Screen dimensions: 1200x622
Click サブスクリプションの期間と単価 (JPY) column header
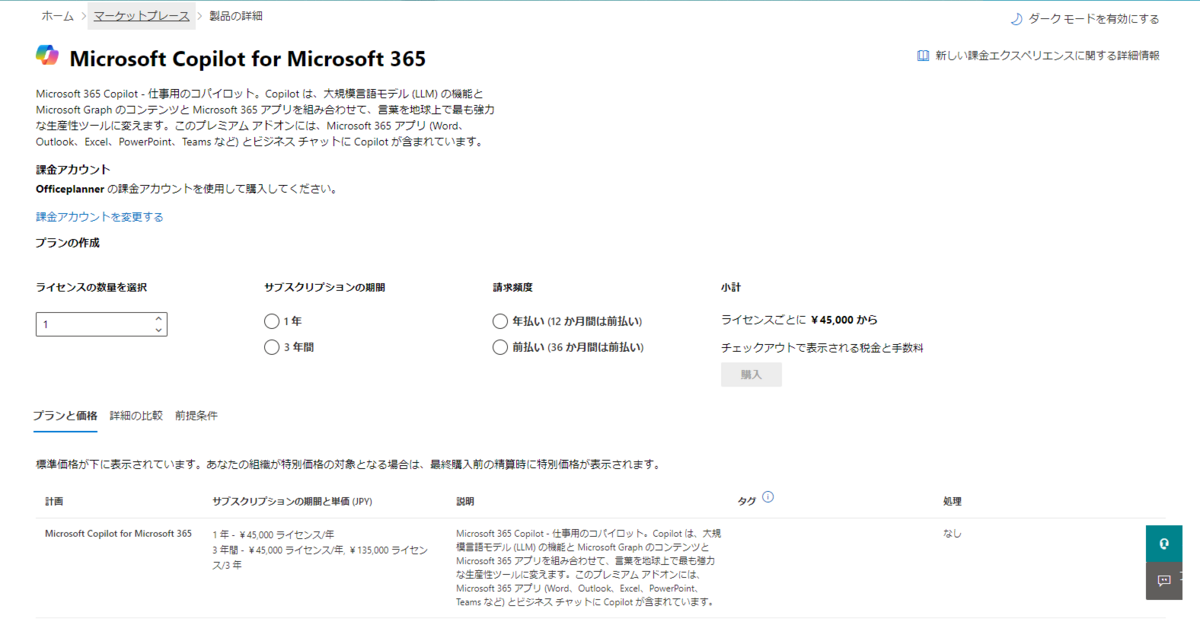(x=292, y=501)
